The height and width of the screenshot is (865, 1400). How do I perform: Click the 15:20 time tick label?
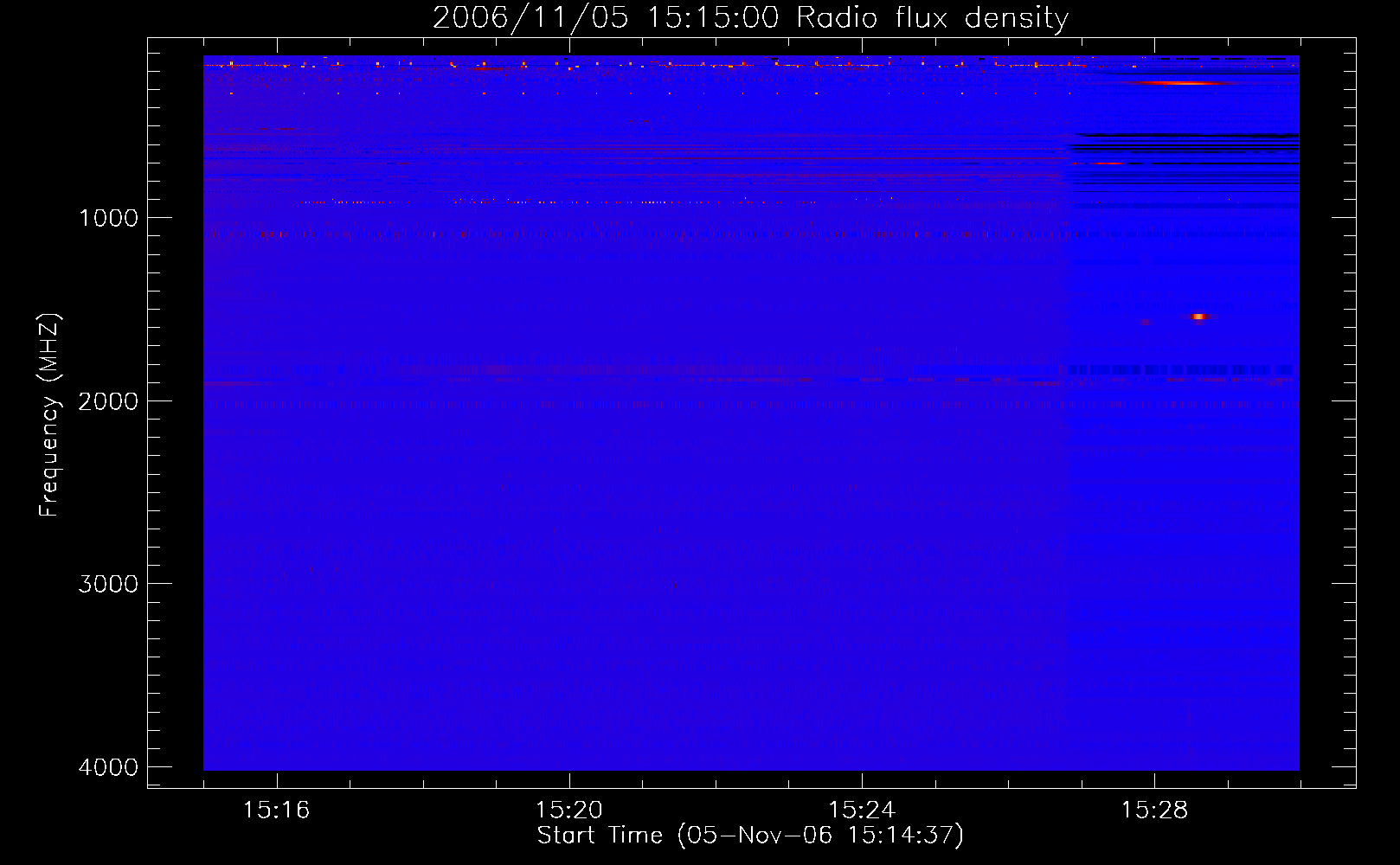pos(569,811)
